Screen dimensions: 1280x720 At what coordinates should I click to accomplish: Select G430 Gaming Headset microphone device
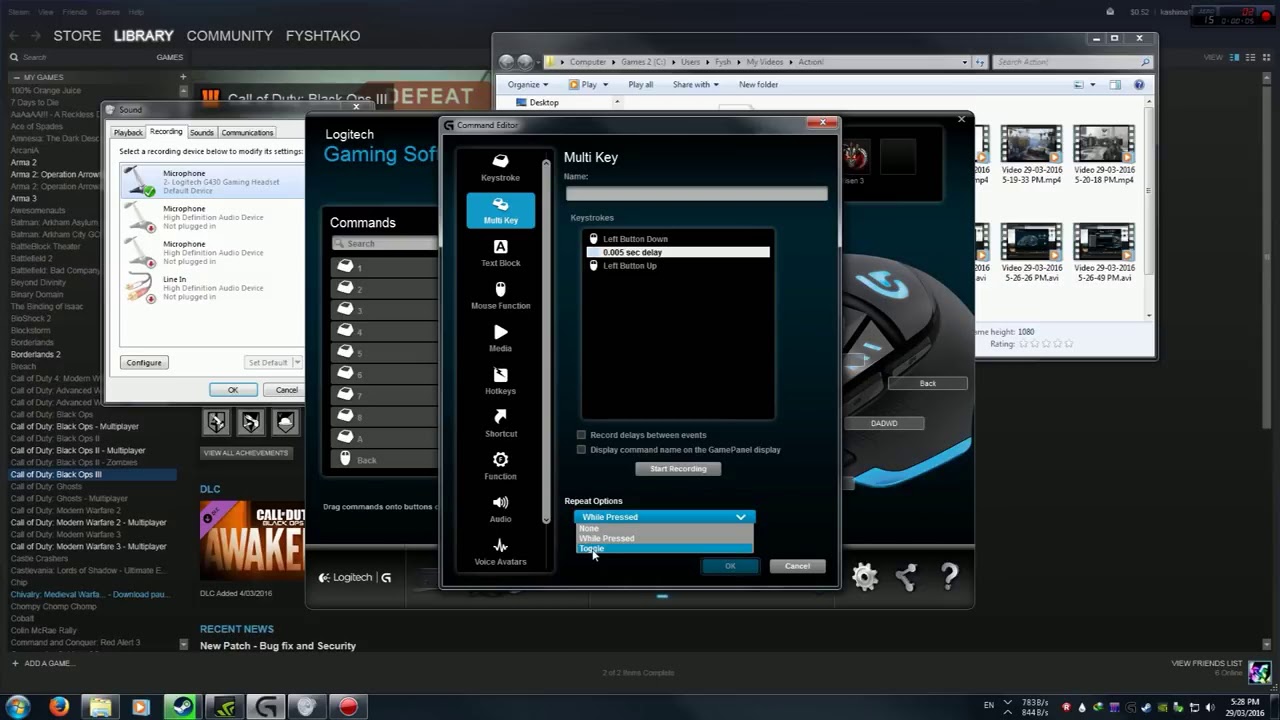212,181
